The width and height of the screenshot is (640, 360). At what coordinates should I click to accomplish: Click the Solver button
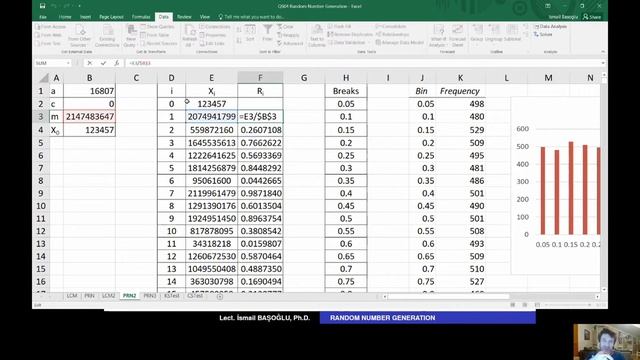point(543,35)
